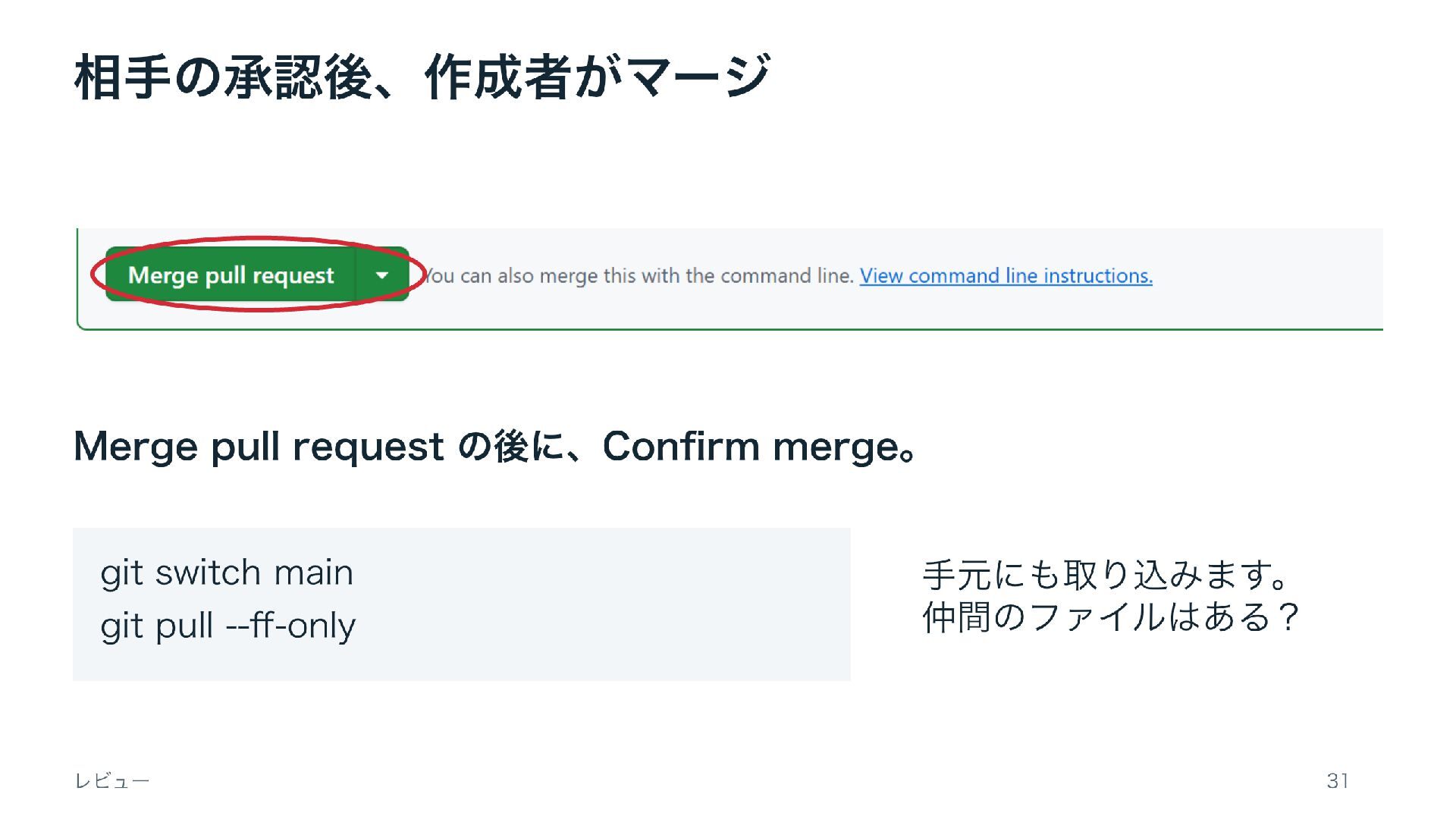
Task: Click the git pull --ff-only command line
Action: [227, 626]
